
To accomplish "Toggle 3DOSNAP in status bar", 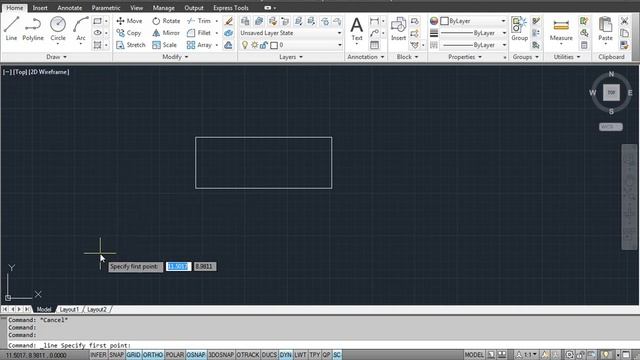I will (x=221, y=355).
